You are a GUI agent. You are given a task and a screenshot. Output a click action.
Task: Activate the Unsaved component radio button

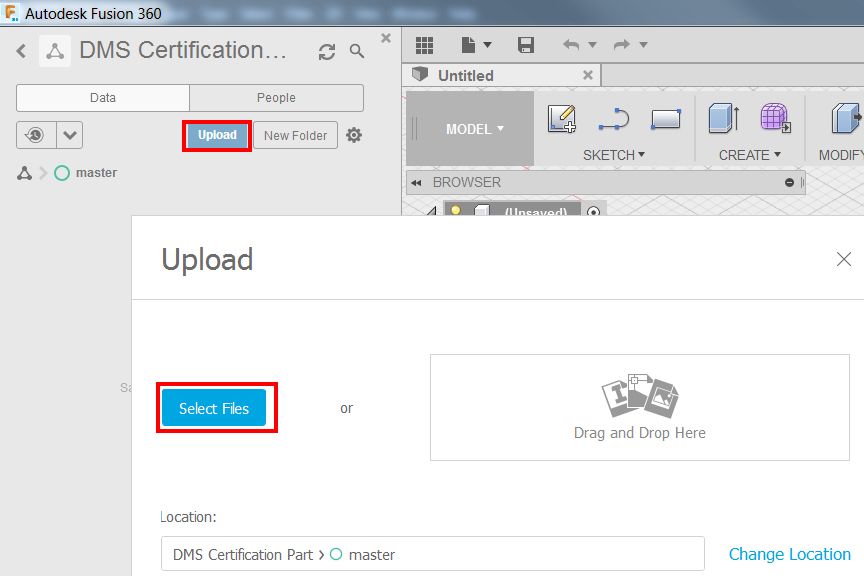(x=593, y=211)
